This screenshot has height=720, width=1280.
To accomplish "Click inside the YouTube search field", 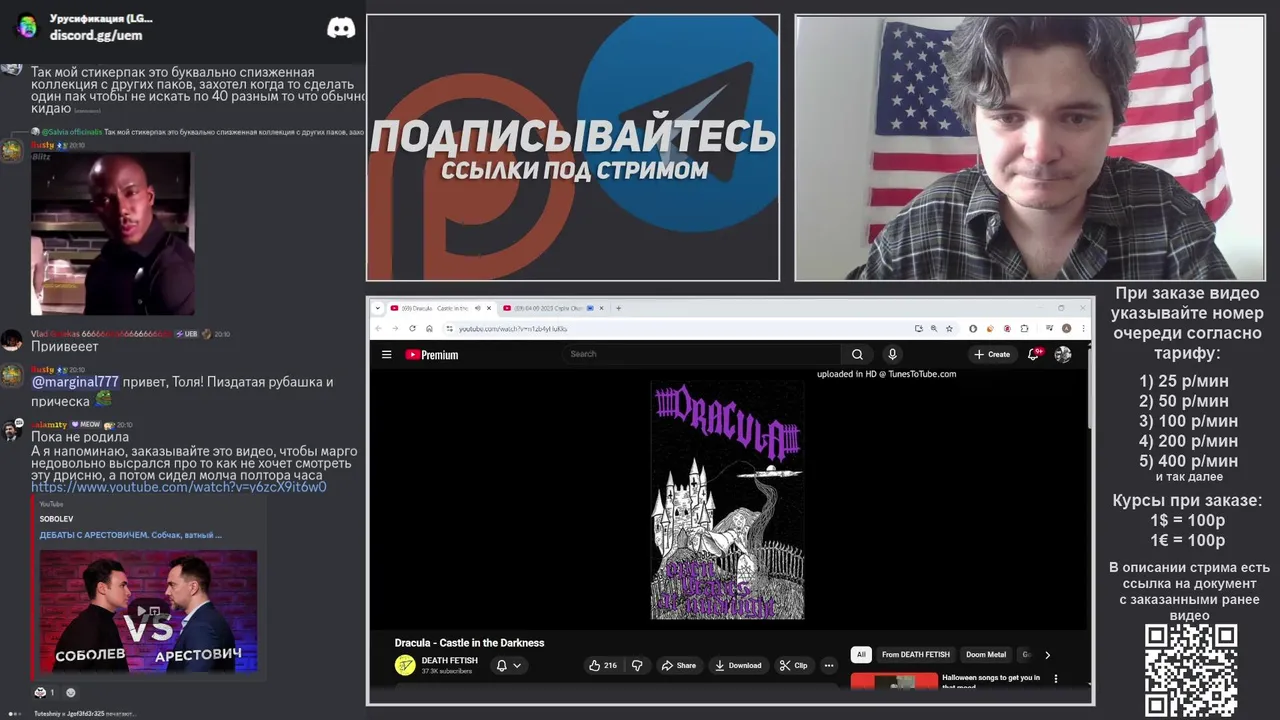I will [700, 354].
